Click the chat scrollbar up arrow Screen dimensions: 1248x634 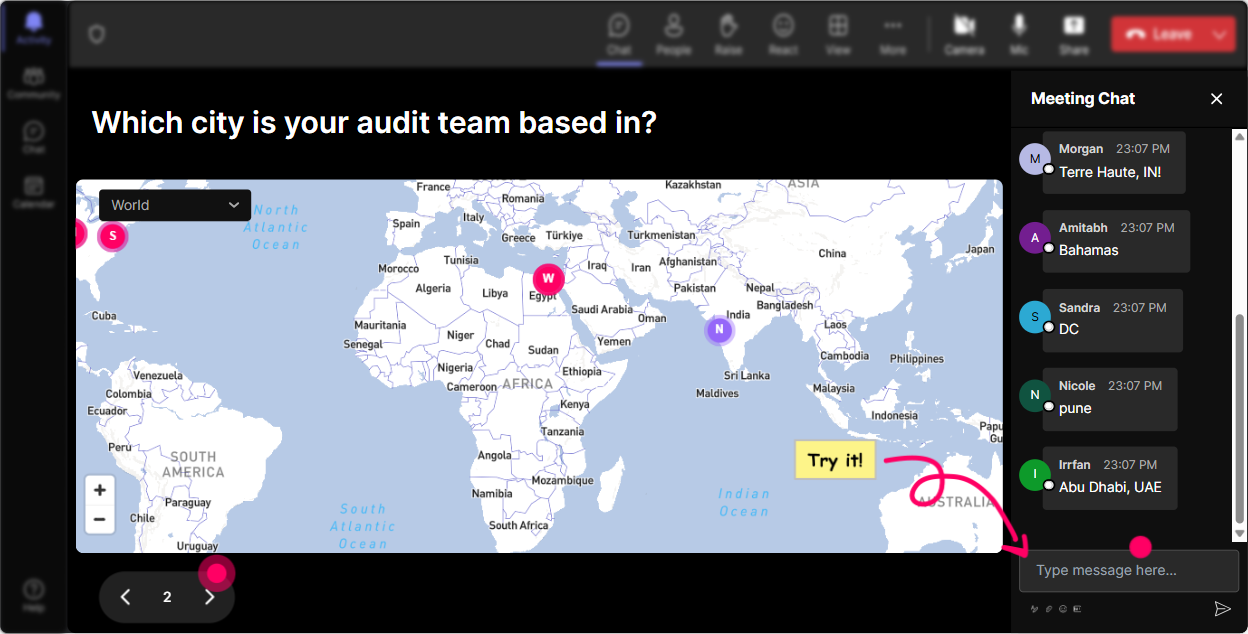click(x=1240, y=135)
